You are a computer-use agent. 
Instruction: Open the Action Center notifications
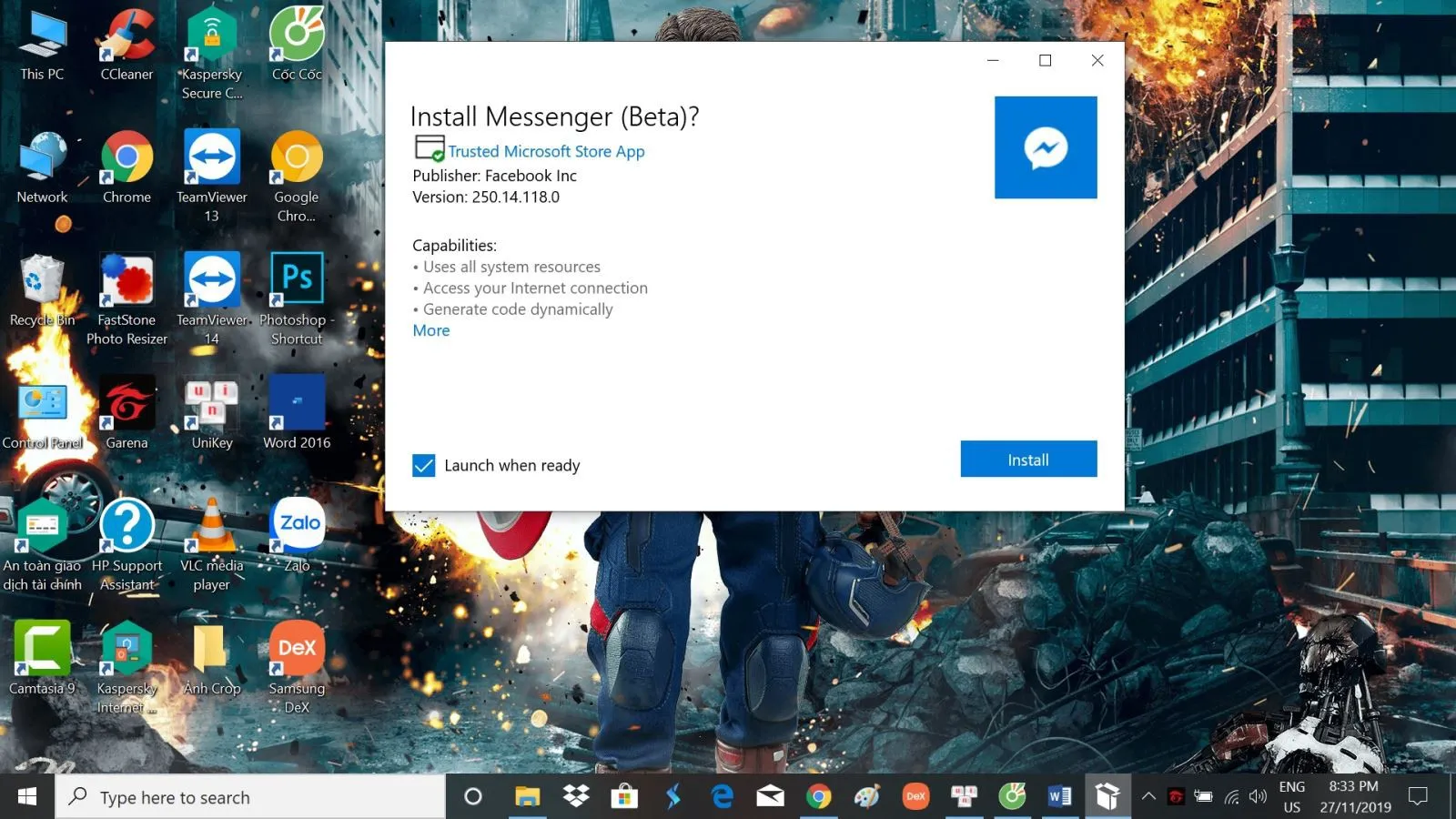click(x=1418, y=797)
